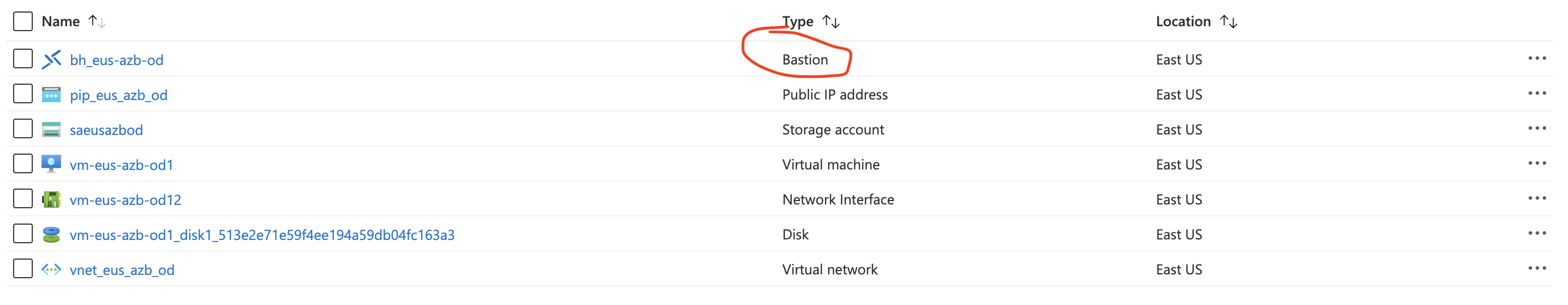
Task: Check the box for saeusazbod row
Action: 22,129
